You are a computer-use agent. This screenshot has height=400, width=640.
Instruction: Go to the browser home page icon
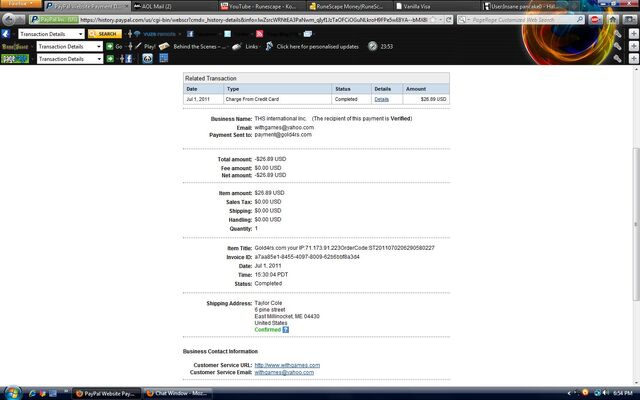click(x=612, y=19)
